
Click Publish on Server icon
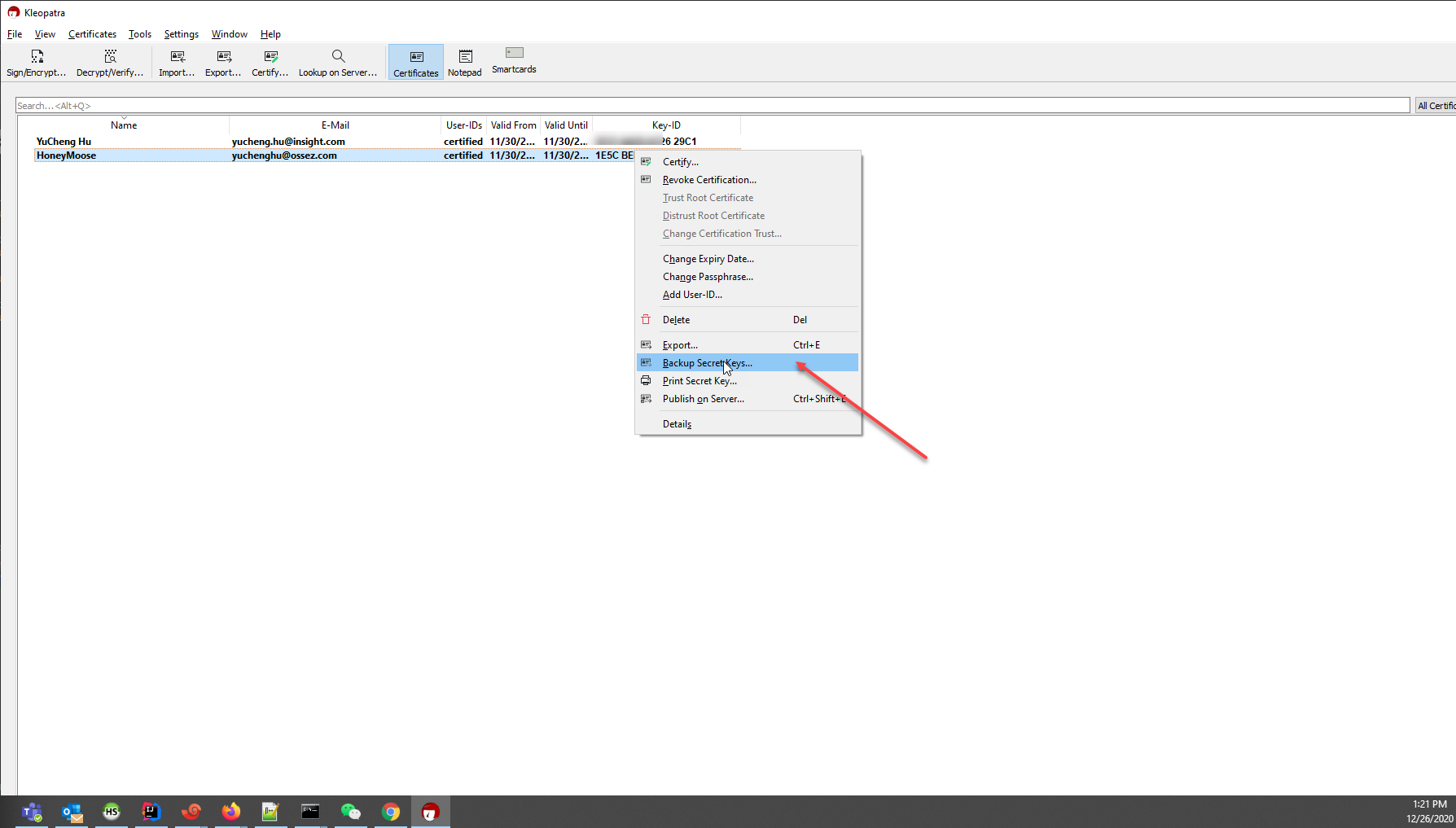pyautogui.click(x=646, y=399)
